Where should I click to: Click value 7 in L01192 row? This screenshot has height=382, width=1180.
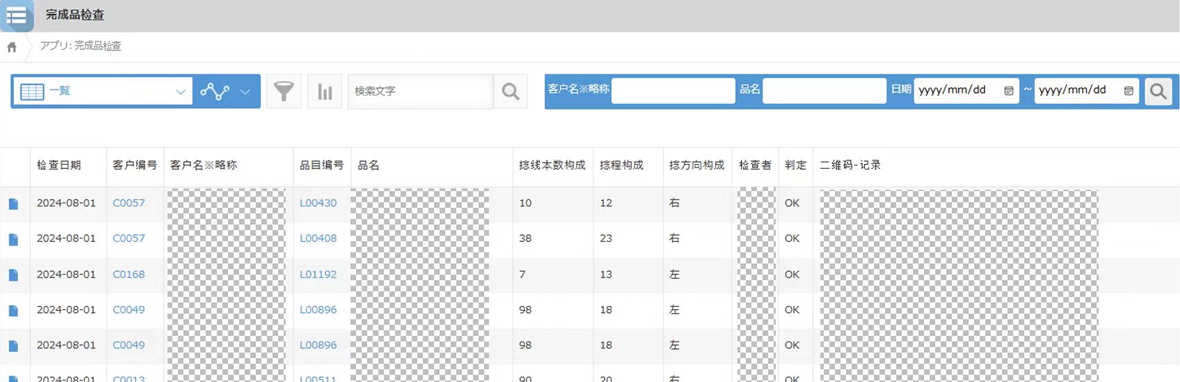(x=522, y=274)
